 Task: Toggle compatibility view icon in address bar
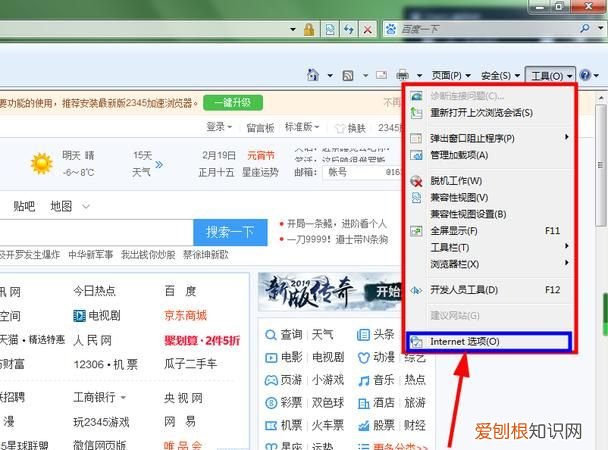(330, 29)
